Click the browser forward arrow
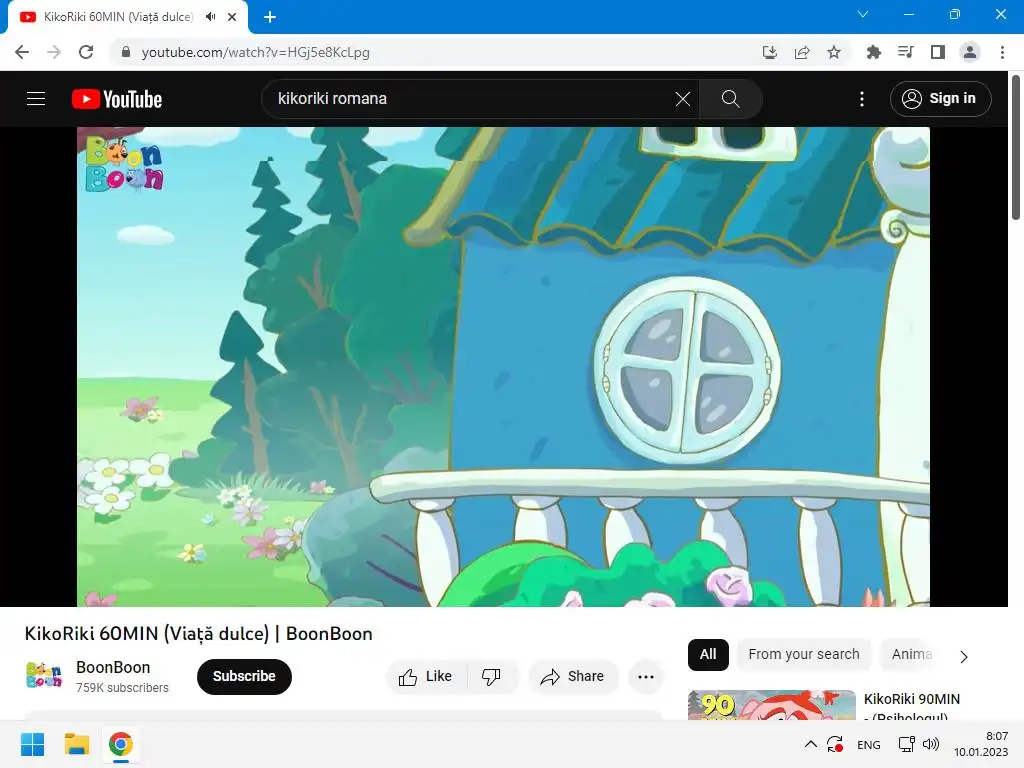Viewport: 1024px width, 768px height. [x=54, y=52]
